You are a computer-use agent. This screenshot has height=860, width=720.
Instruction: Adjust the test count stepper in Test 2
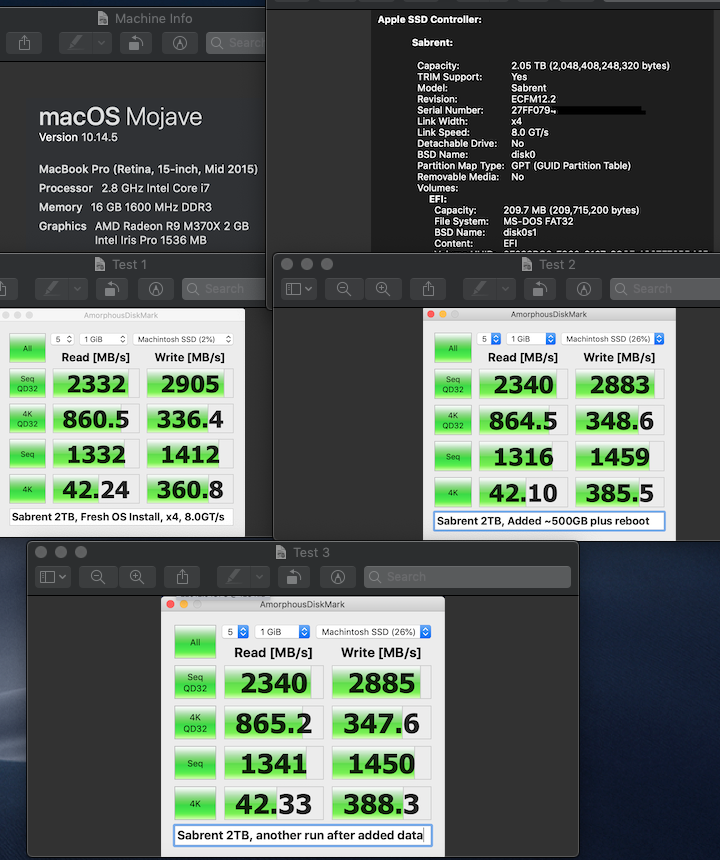[x=496, y=338]
